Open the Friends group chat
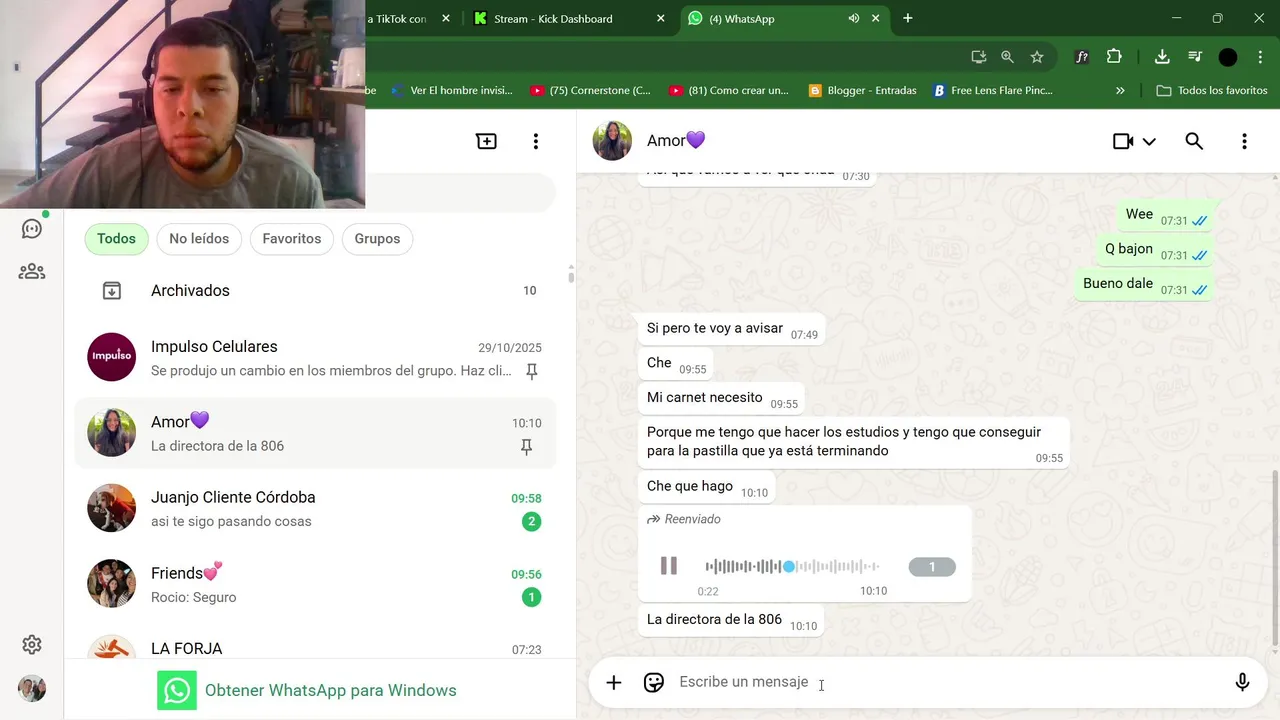 coord(316,584)
